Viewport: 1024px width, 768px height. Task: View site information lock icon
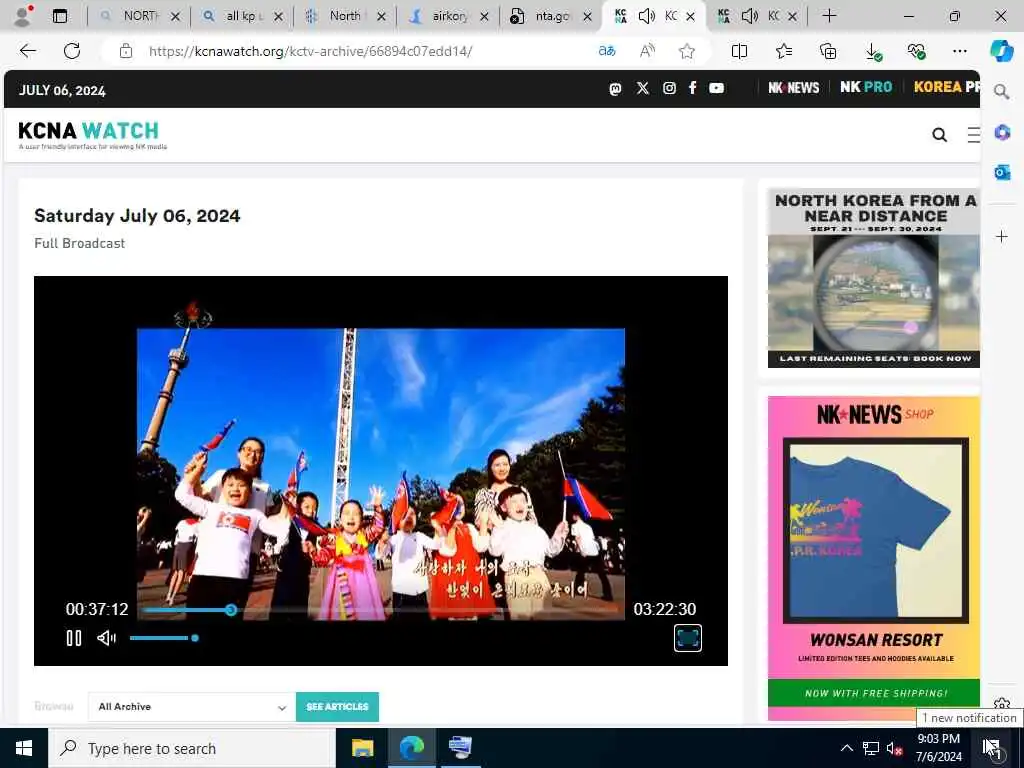(x=126, y=51)
